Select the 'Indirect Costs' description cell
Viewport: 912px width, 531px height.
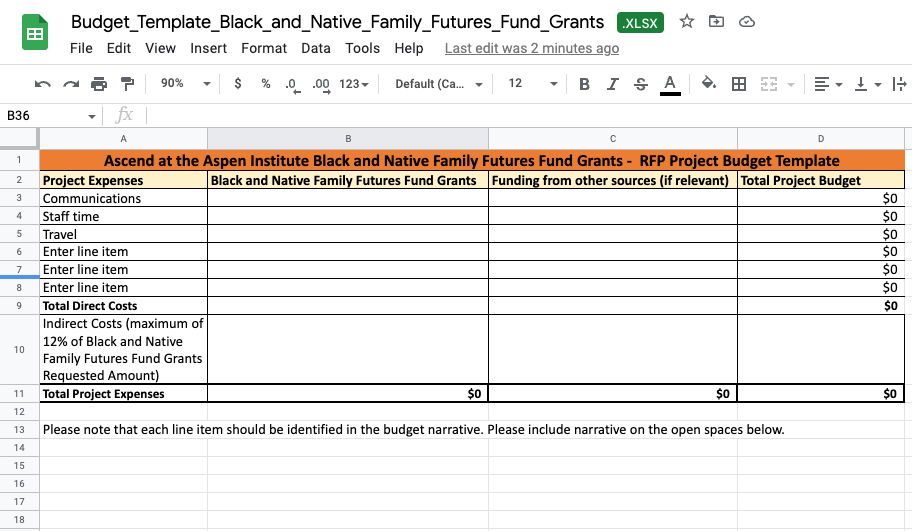coord(123,350)
